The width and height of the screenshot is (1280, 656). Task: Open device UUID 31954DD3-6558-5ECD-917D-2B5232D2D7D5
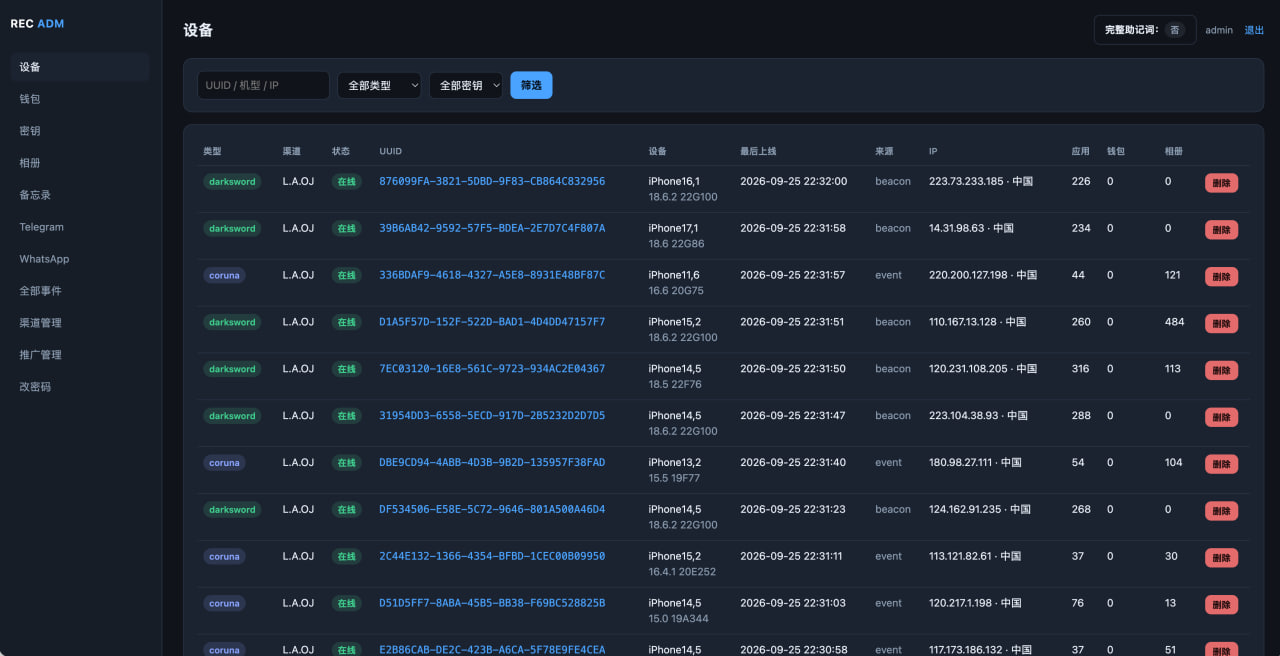492,416
